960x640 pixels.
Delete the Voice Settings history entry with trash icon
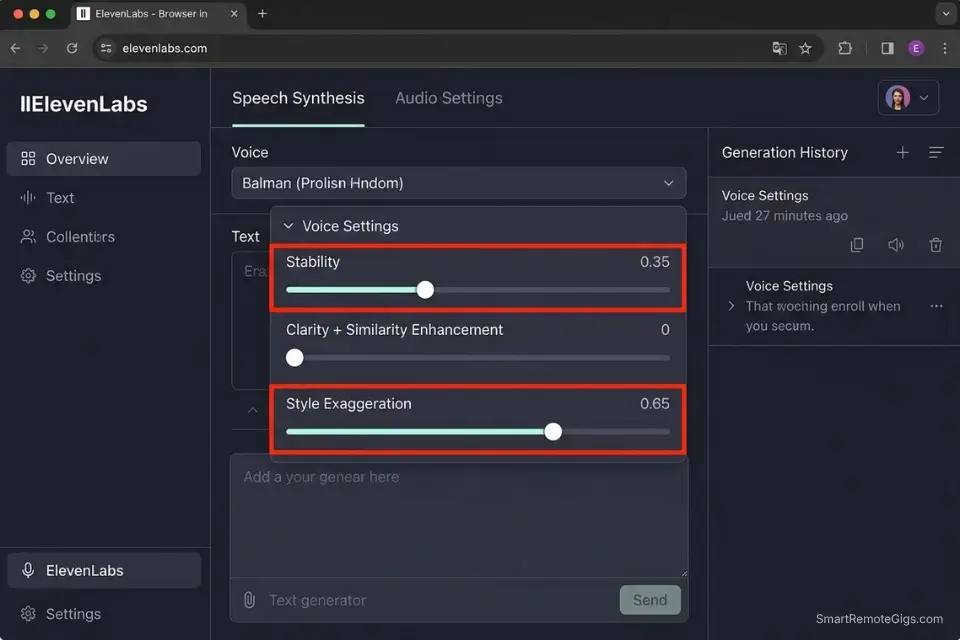[x=936, y=245]
